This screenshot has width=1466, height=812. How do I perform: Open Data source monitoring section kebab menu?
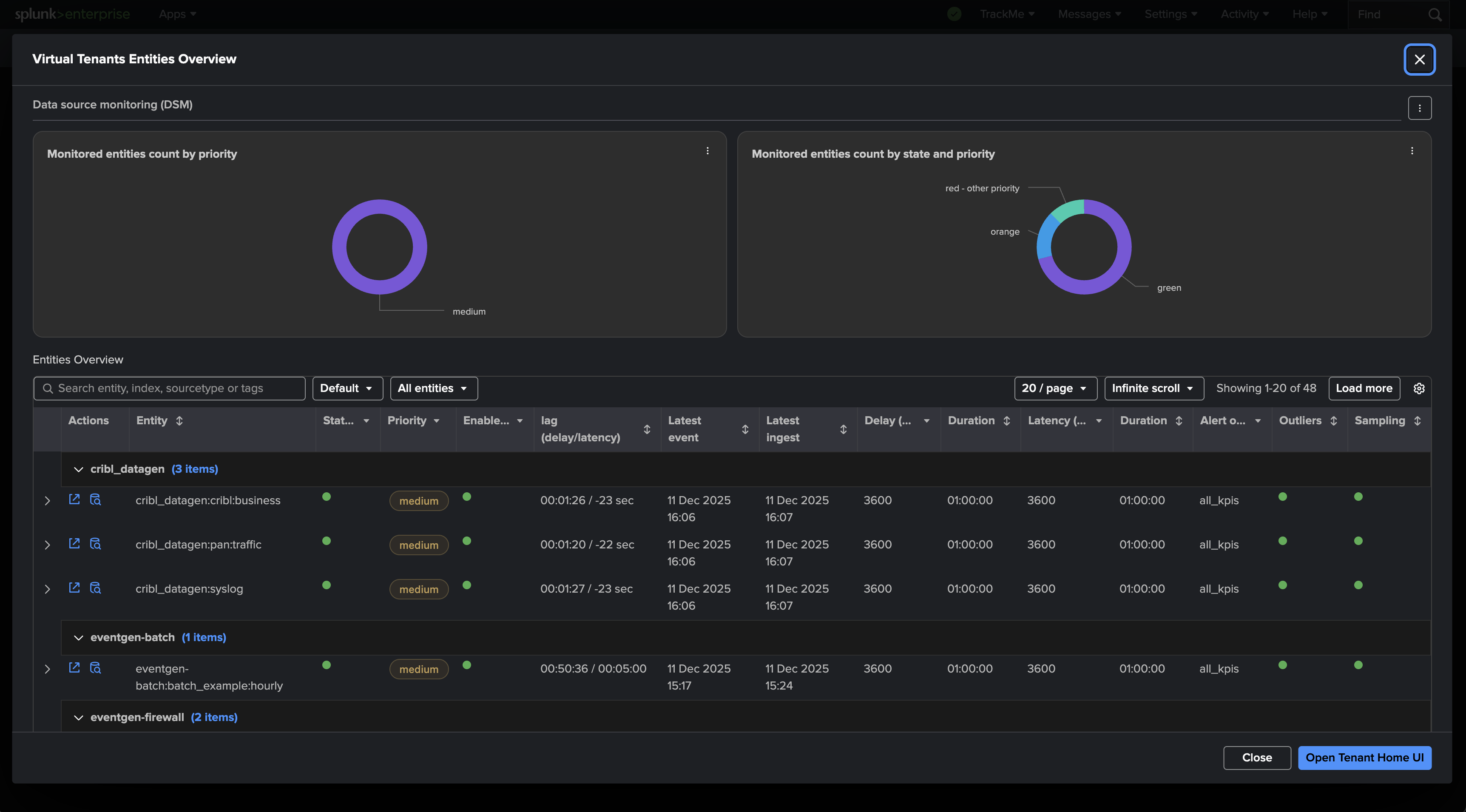point(1419,108)
